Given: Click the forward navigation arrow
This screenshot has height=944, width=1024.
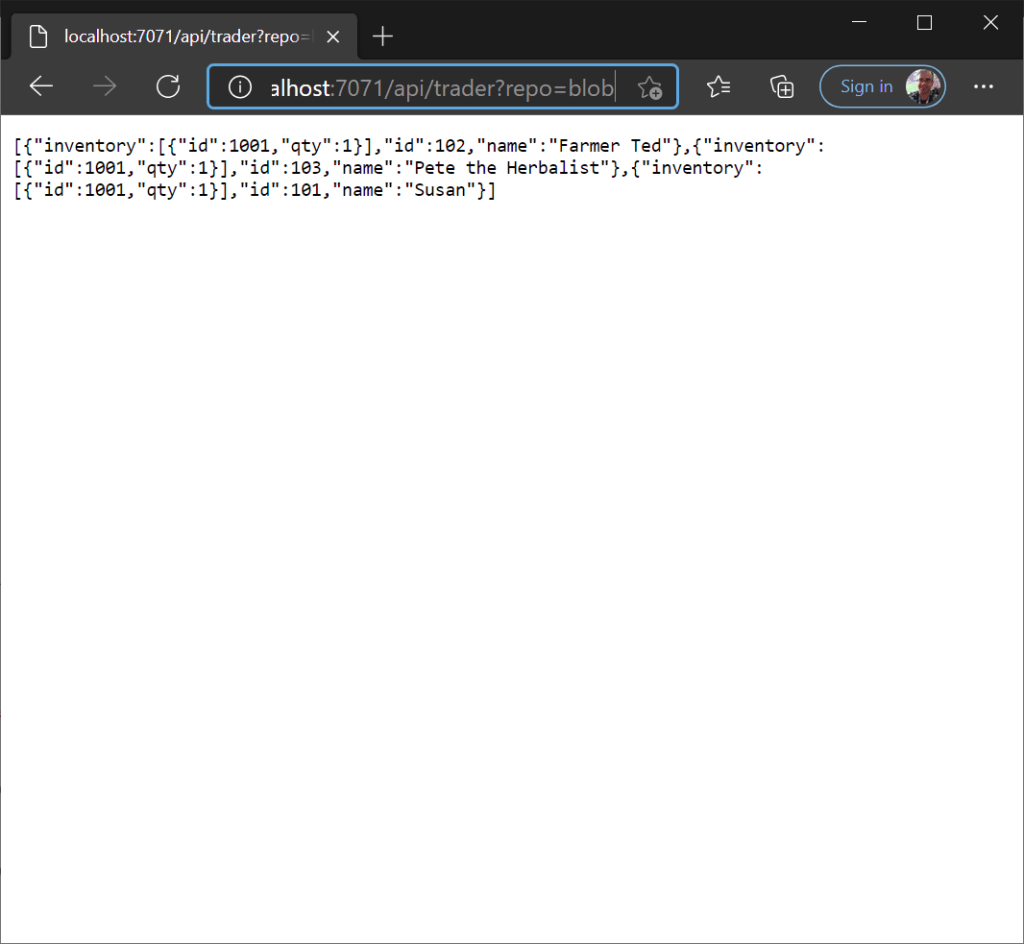Looking at the screenshot, I should click(x=104, y=87).
